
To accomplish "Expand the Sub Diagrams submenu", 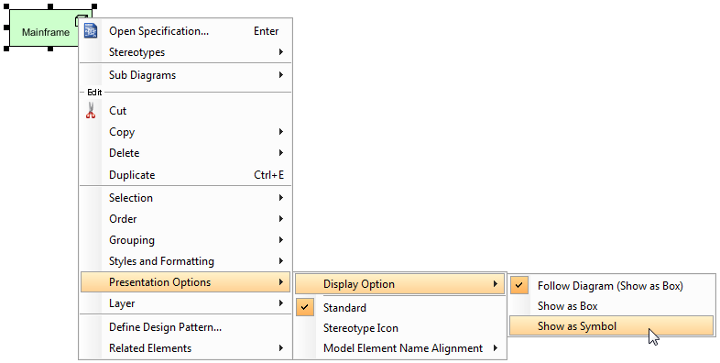I will (x=186, y=75).
